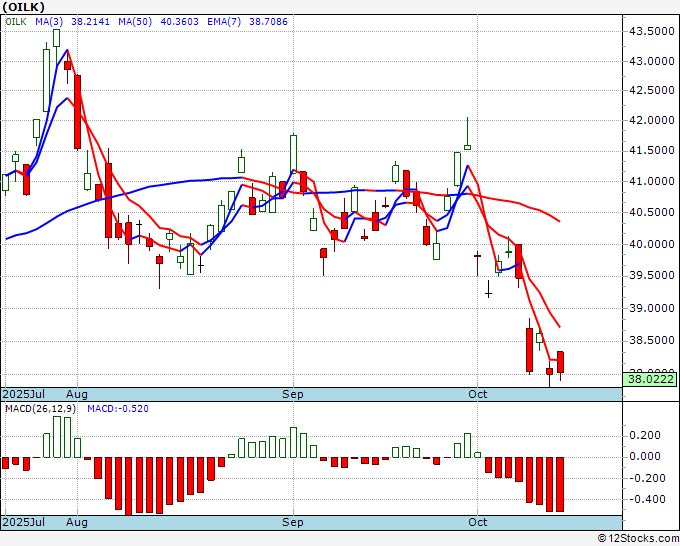
Task: Click the 42.0000 price axis label
Action: click(x=652, y=120)
